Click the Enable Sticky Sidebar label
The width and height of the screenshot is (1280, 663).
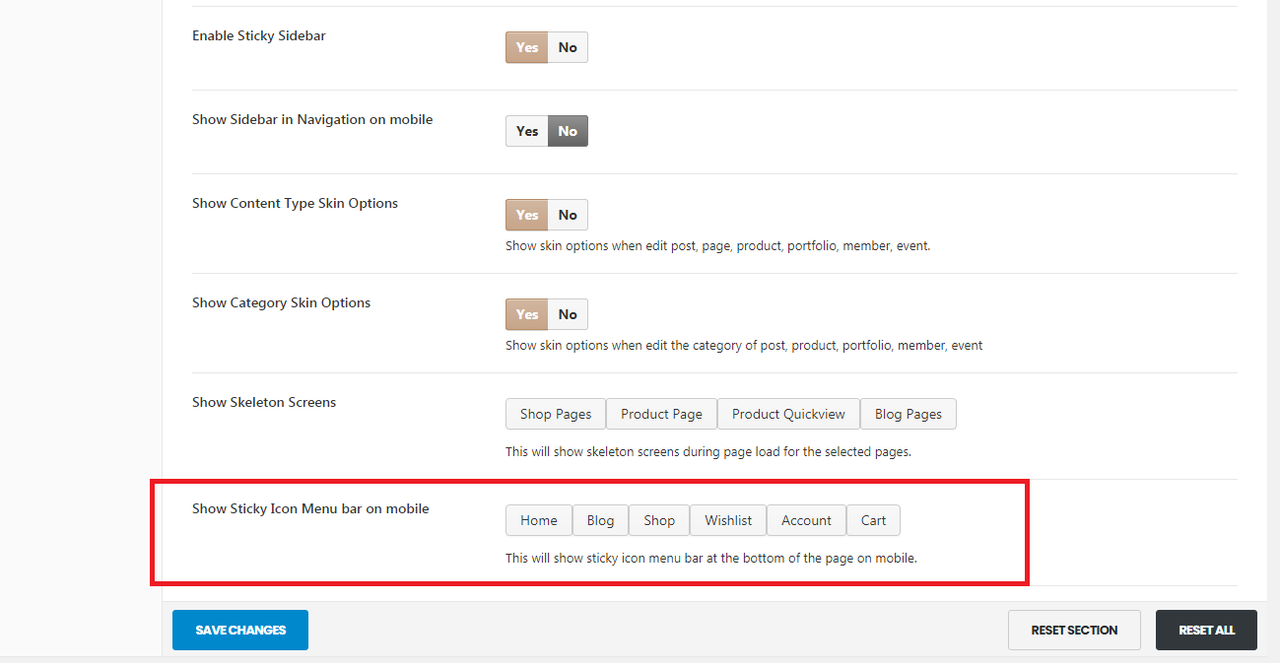[259, 36]
